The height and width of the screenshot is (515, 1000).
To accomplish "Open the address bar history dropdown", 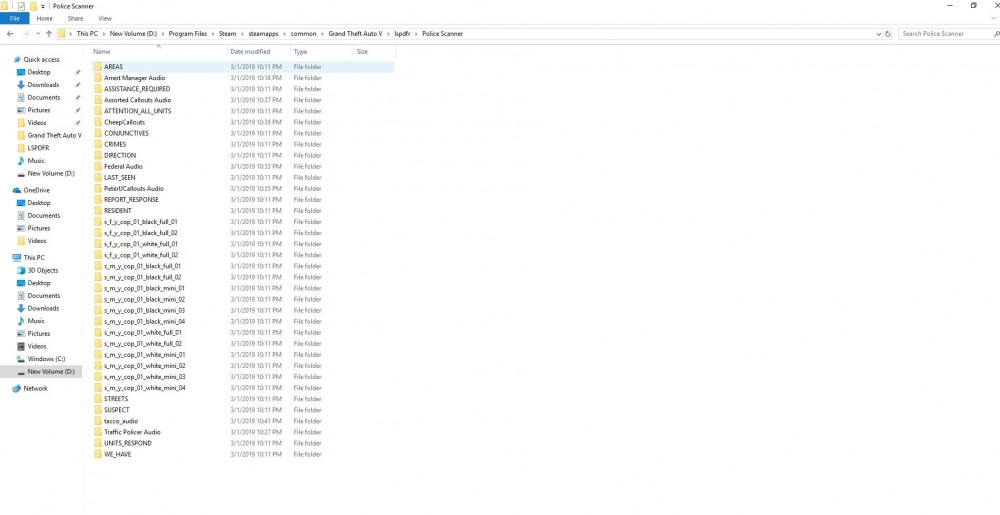I will coord(879,34).
